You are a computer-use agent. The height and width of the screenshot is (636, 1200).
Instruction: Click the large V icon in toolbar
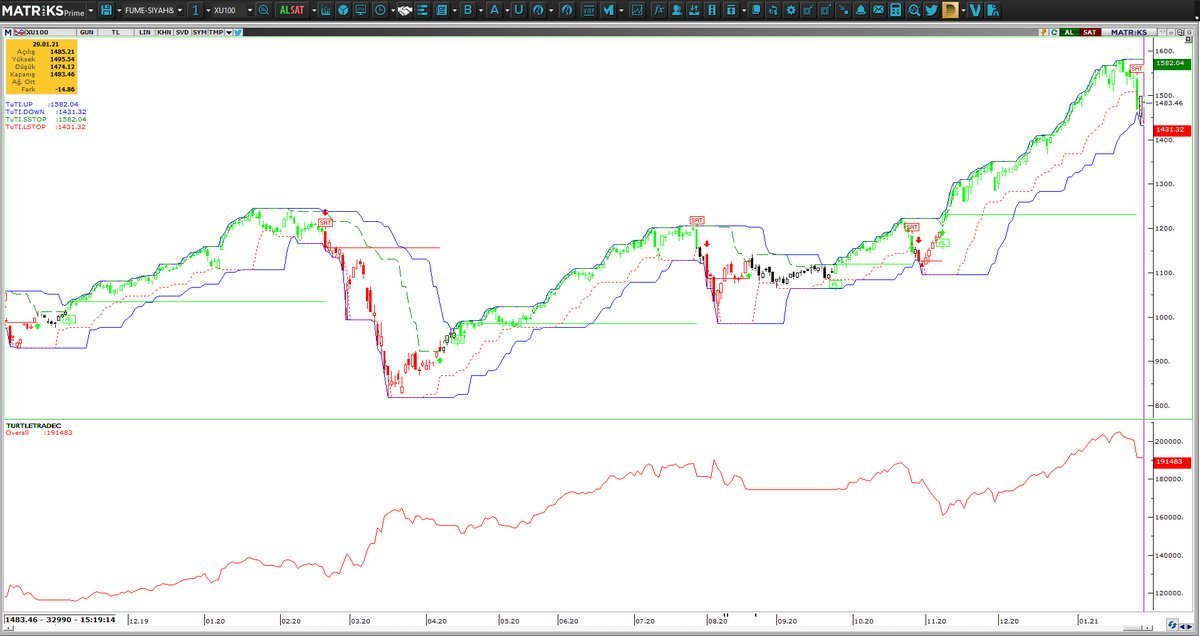975,10
